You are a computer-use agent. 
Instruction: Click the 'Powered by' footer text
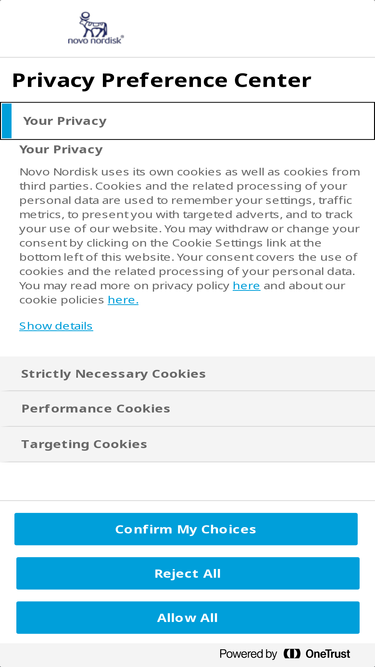(248, 654)
